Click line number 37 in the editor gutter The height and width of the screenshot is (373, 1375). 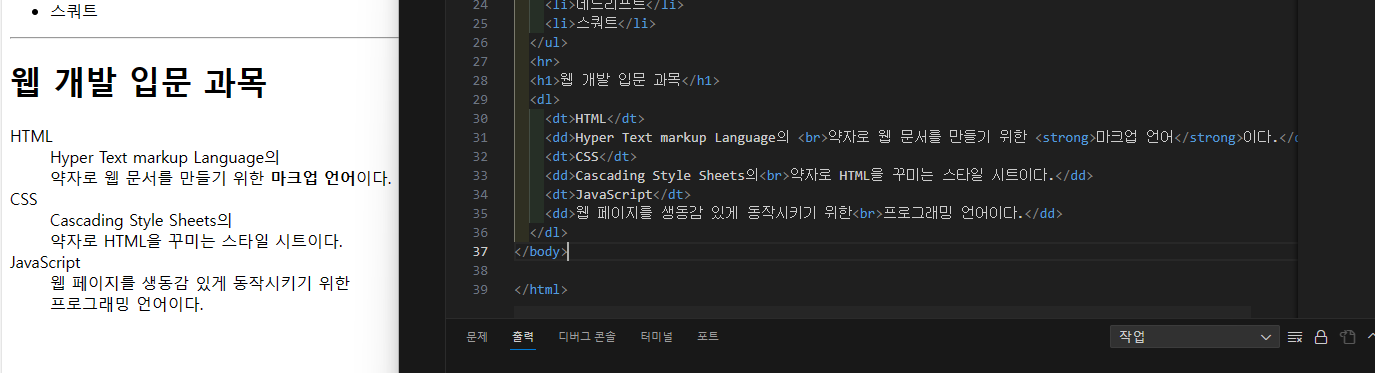tap(480, 251)
